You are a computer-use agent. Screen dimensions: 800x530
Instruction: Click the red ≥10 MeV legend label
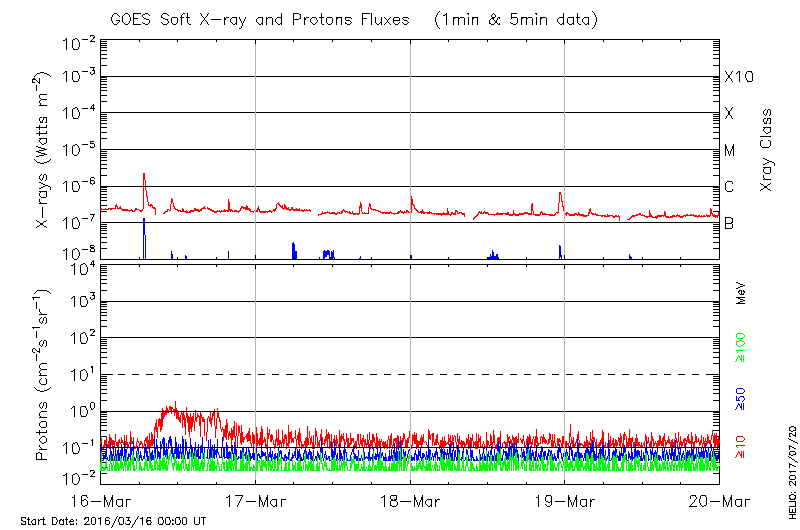pyautogui.click(x=741, y=444)
